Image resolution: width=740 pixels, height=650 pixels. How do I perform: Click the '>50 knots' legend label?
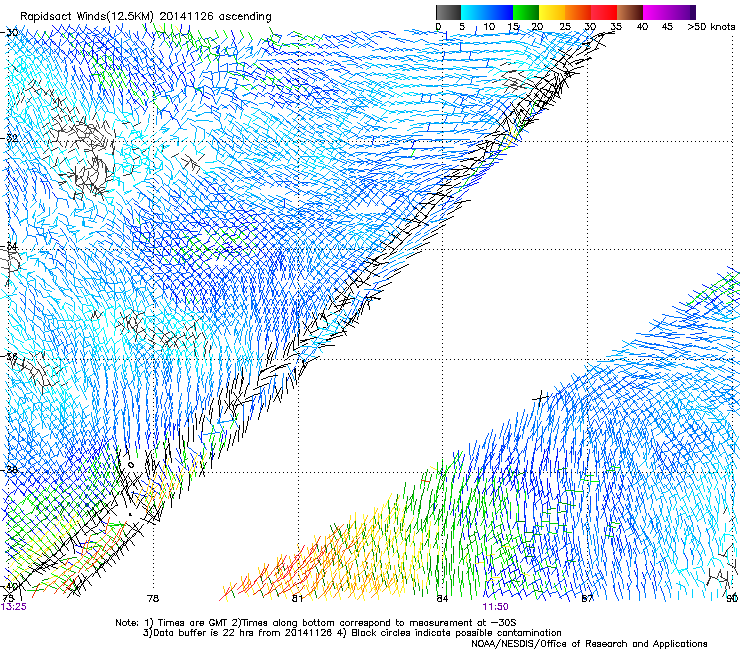tap(711, 27)
